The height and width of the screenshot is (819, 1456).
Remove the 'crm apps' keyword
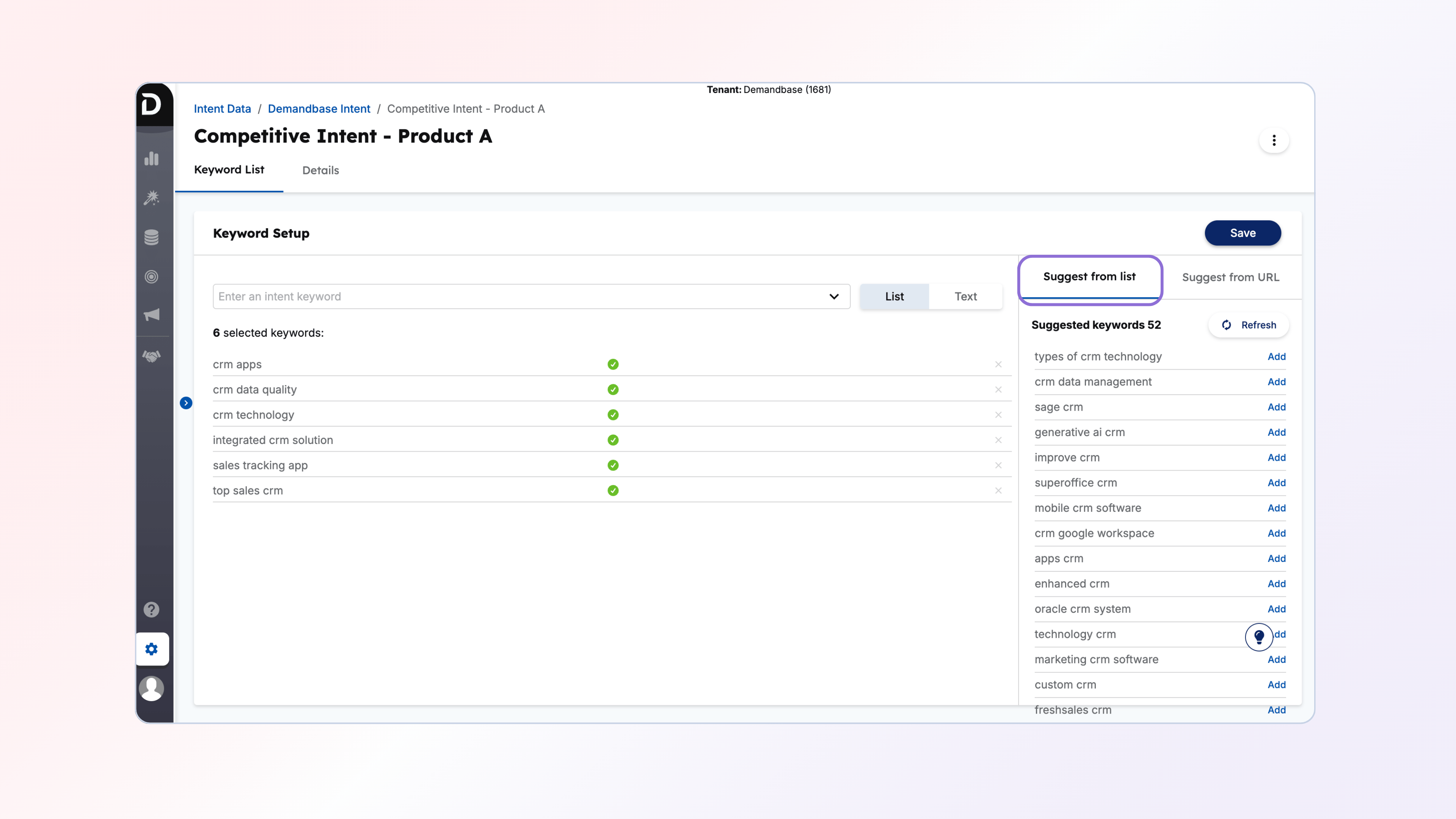[998, 364]
